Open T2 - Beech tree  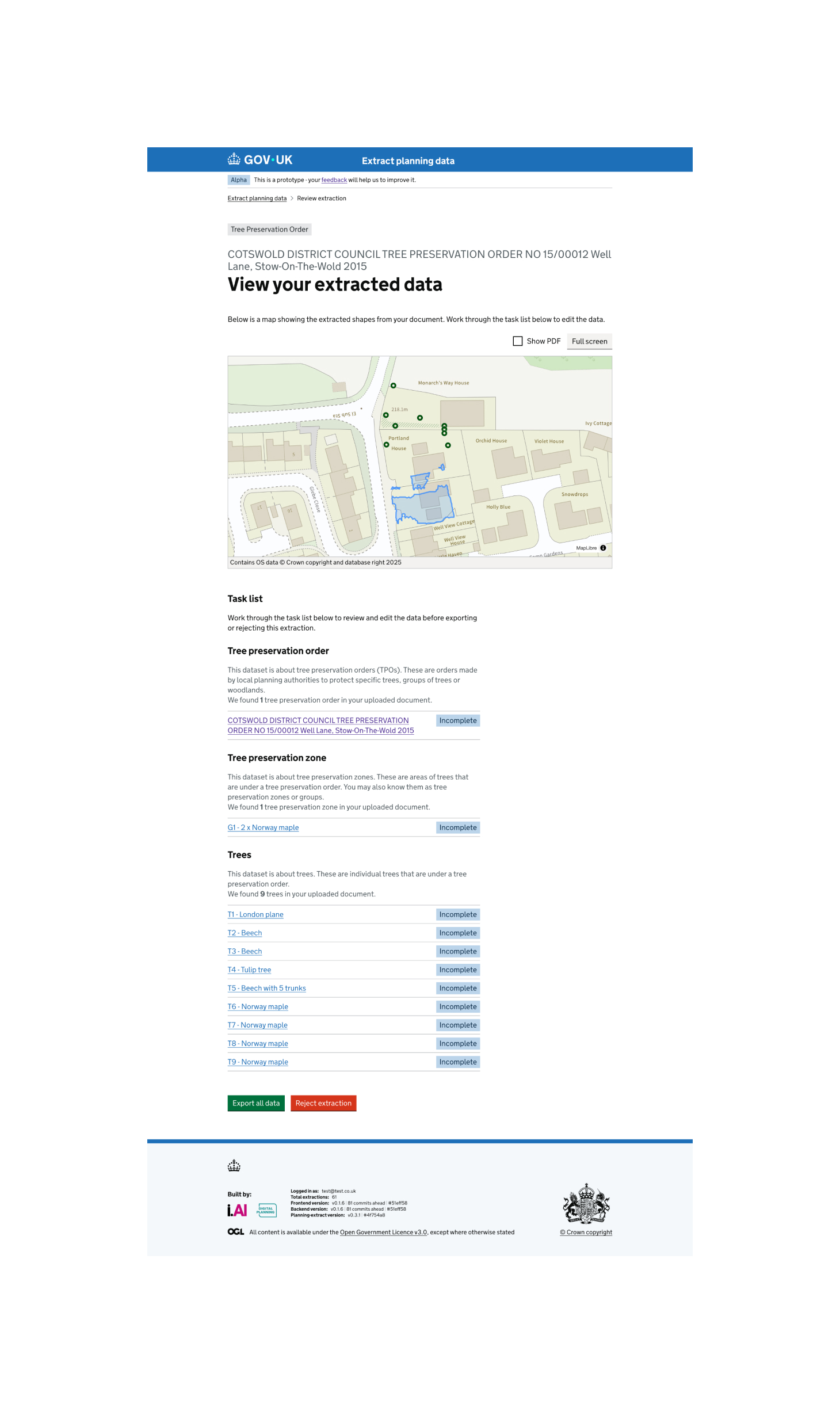[x=245, y=933]
